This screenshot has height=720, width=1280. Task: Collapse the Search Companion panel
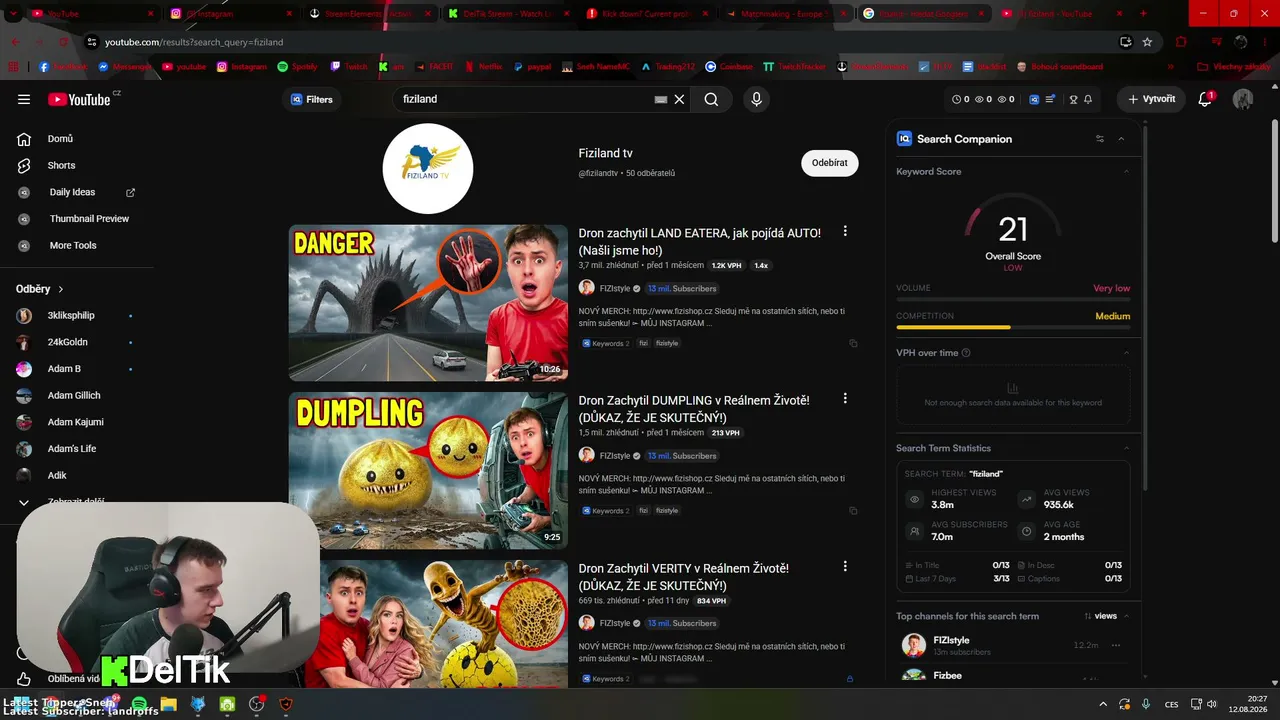tap(1121, 139)
